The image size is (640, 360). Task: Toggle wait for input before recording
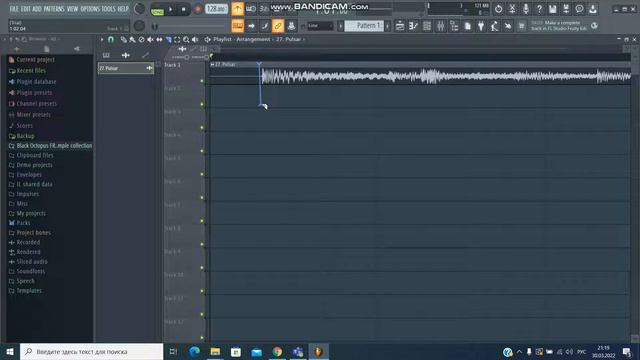251,9
